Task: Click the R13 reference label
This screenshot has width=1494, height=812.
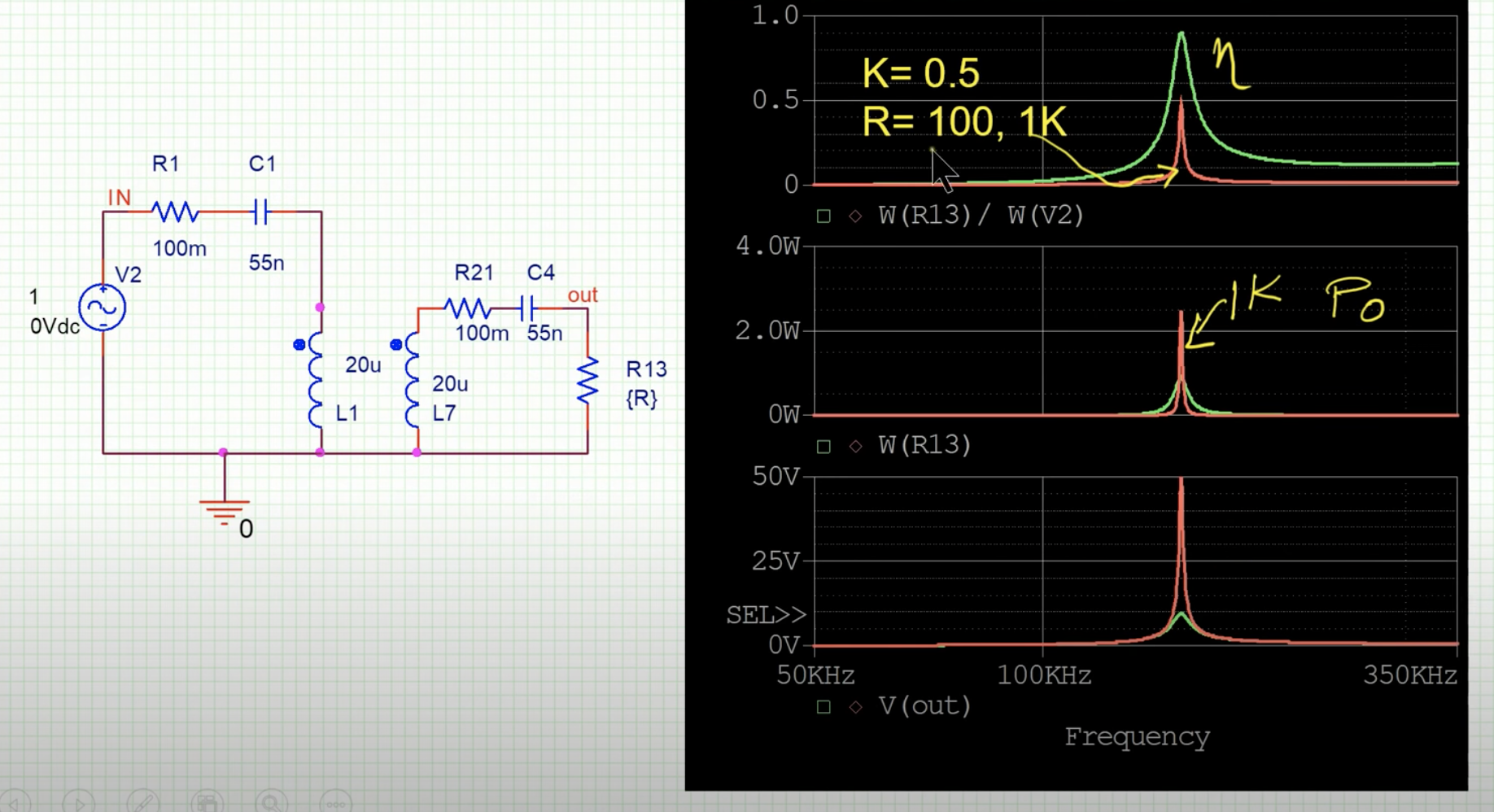Action: click(x=647, y=369)
